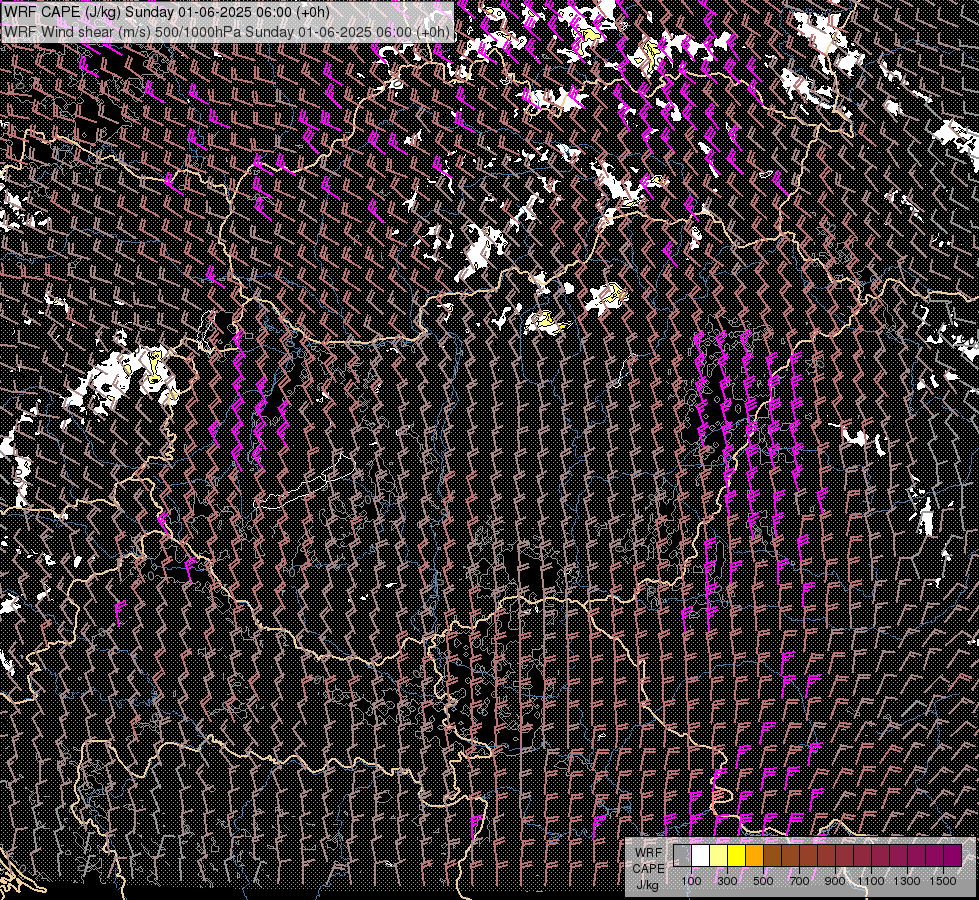979x900 pixels.
Task: Select the white CAPE legend swatch
Action: (x=701, y=855)
